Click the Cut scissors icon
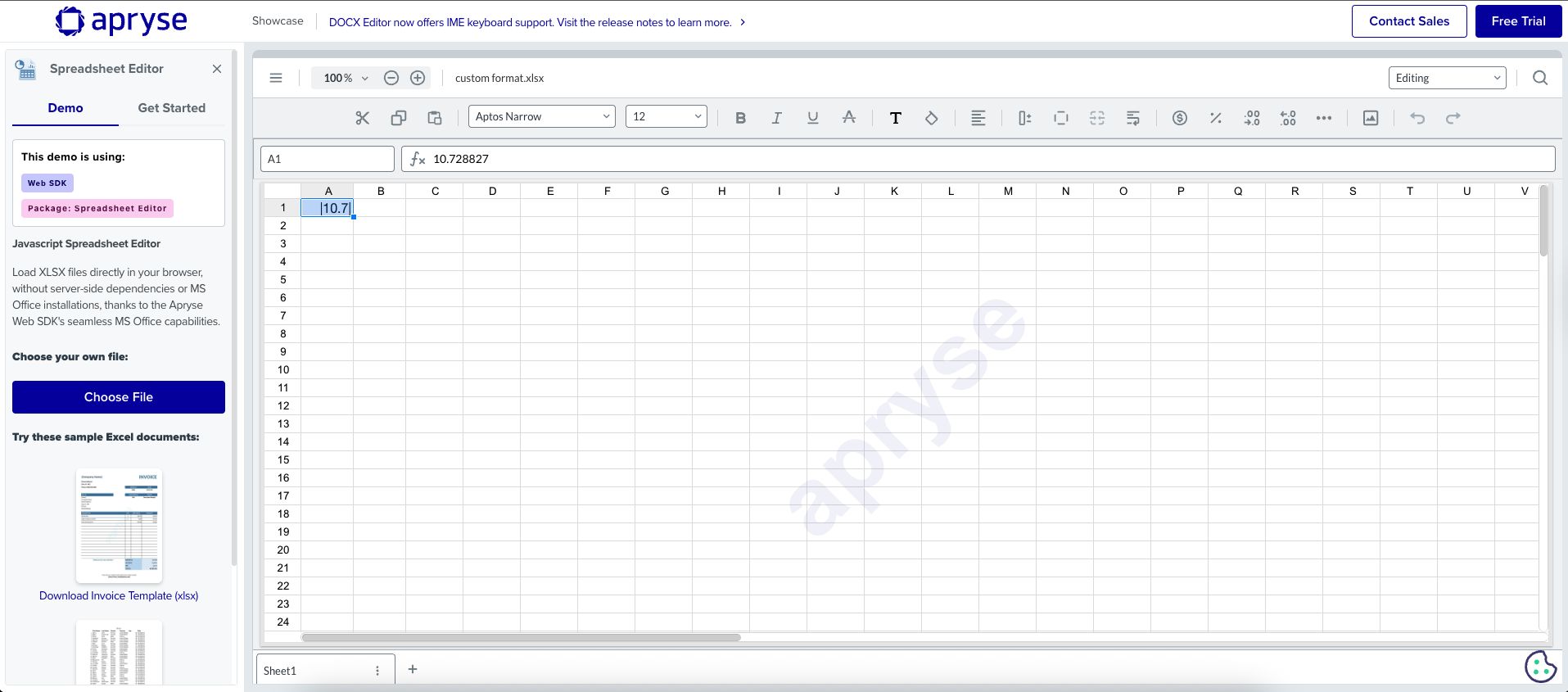Viewport: 1568px width, 692px height. [362, 118]
